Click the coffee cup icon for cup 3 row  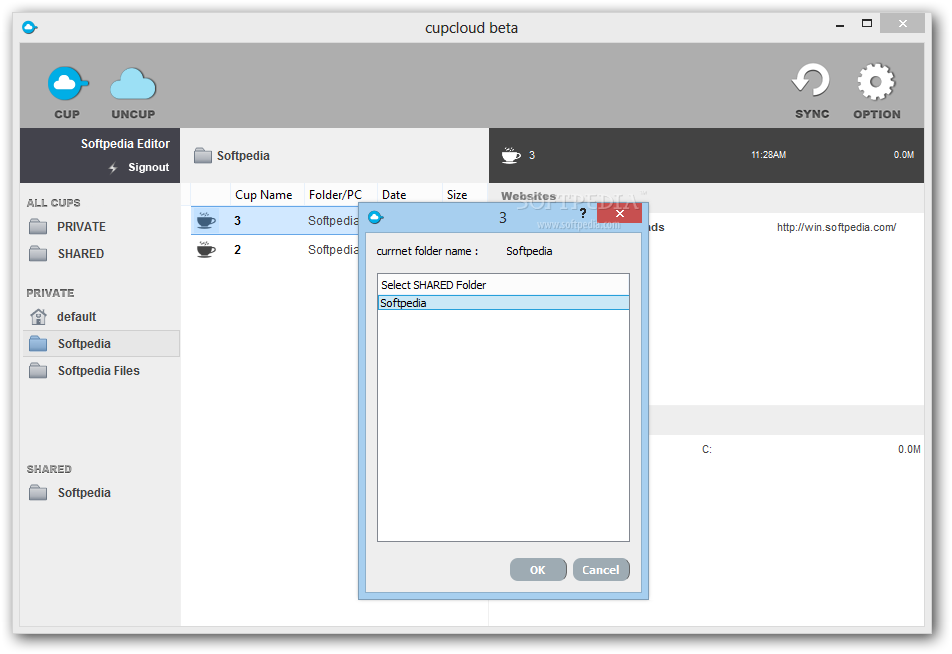(x=206, y=220)
